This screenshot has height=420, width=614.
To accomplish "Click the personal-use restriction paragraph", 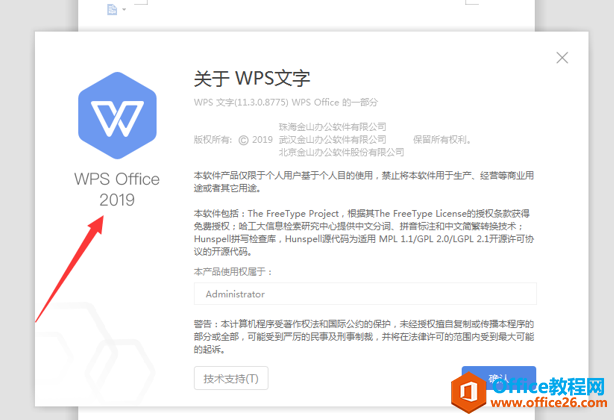I will (x=364, y=182).
